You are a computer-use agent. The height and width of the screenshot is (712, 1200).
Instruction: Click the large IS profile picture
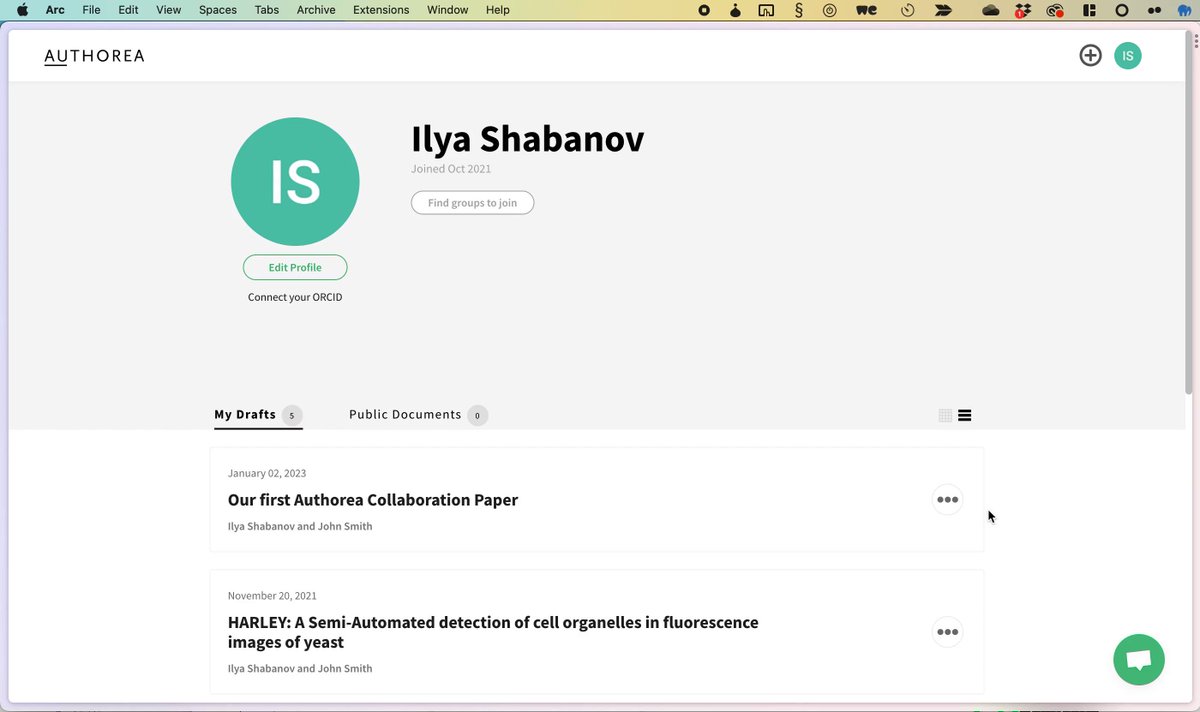pyautogui.click(x=295, y=182)
